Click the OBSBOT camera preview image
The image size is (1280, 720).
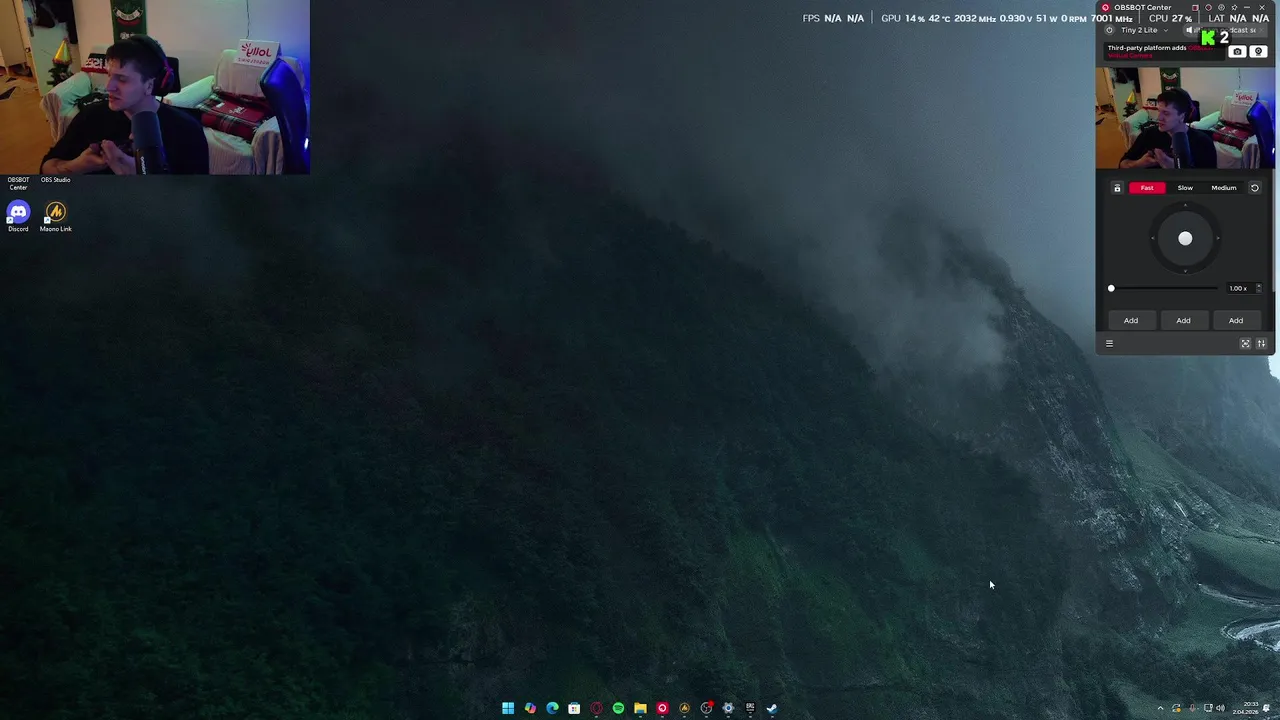pyautogui.click(x=1185, y=118)
